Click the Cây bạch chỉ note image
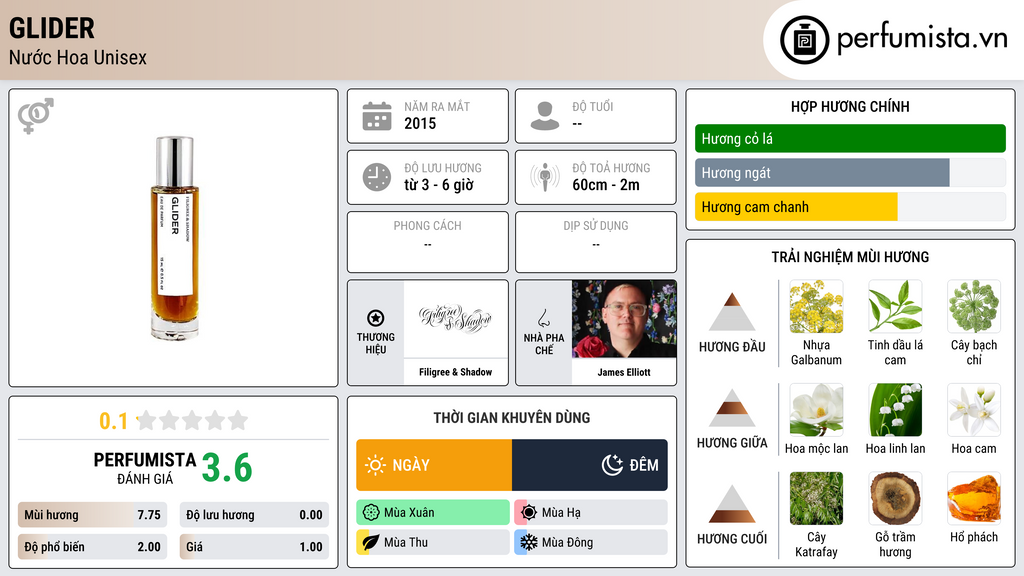This screenshot has width=1024, height=576. click(974, 307)
